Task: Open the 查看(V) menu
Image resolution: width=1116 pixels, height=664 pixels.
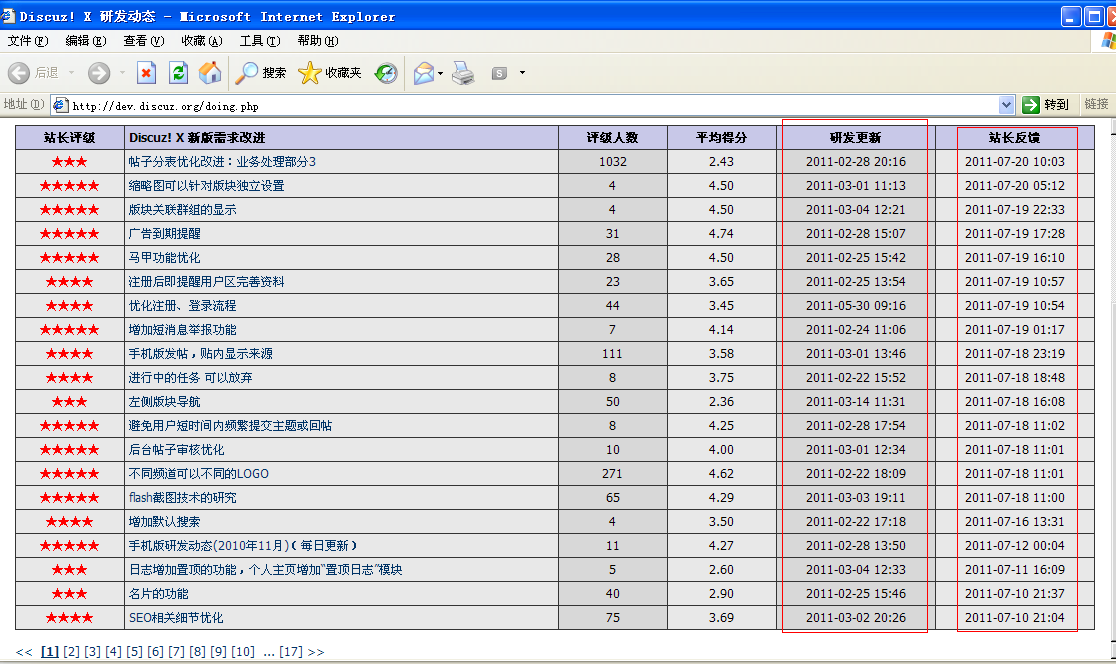Action: pyautogui.click(x=144, y=41)
